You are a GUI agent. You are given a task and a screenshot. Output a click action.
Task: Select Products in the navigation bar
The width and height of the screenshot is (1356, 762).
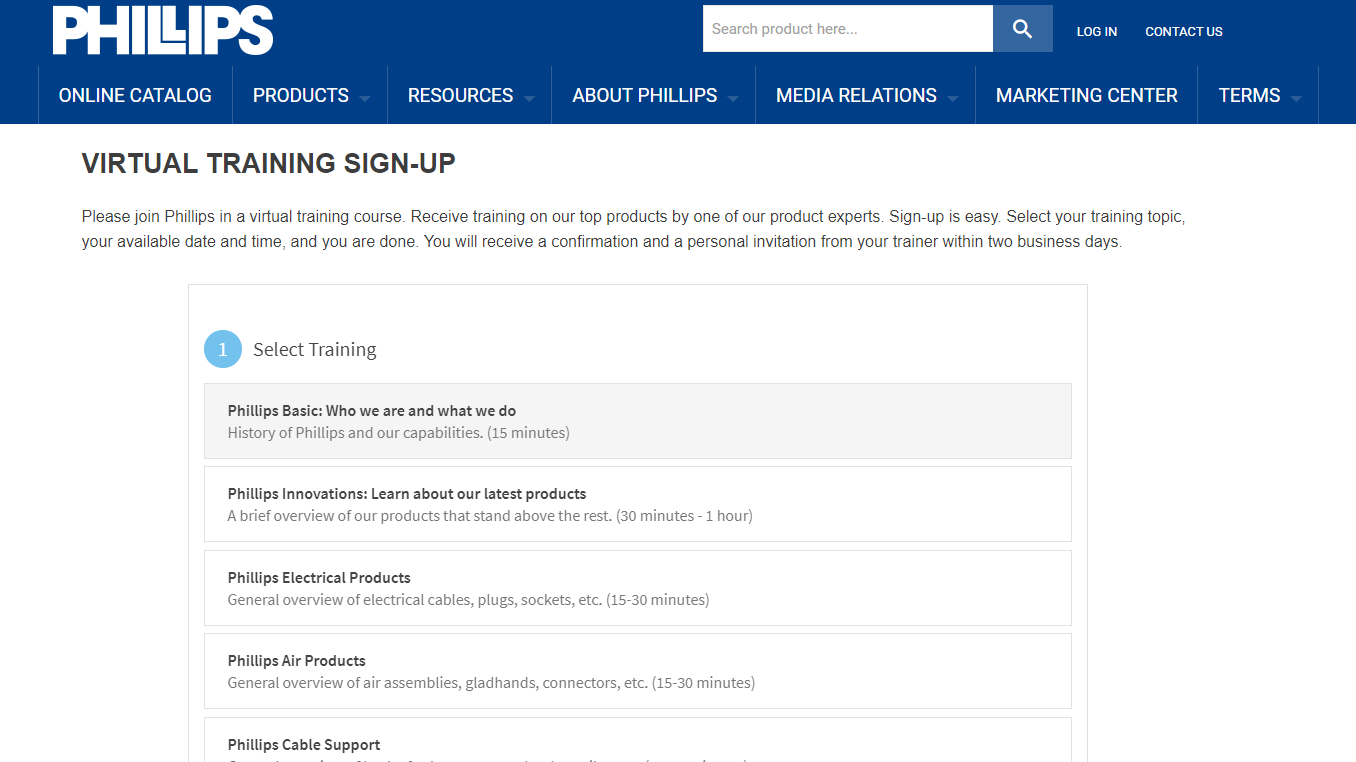[x=300, y=95]
